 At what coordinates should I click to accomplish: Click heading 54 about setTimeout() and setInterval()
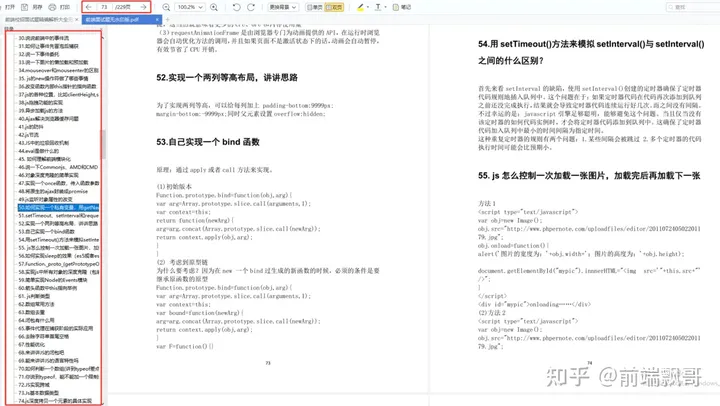tap(591, 52)
